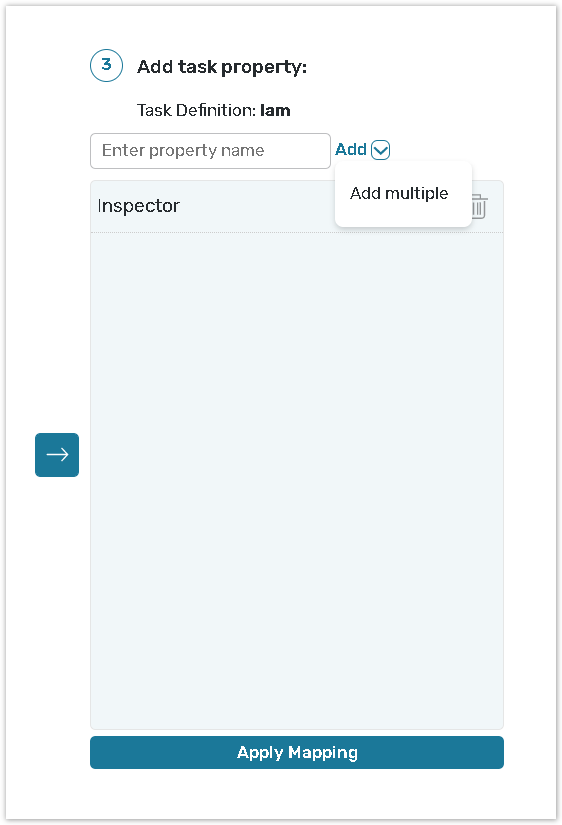Click the bold Iam definition name
562x825 pixels.
[275, 110]
